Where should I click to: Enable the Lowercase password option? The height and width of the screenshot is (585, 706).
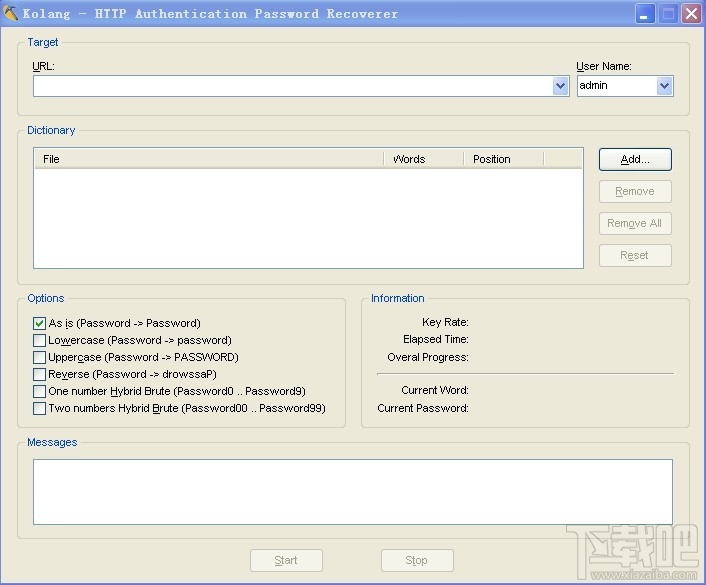click(39, 340)
